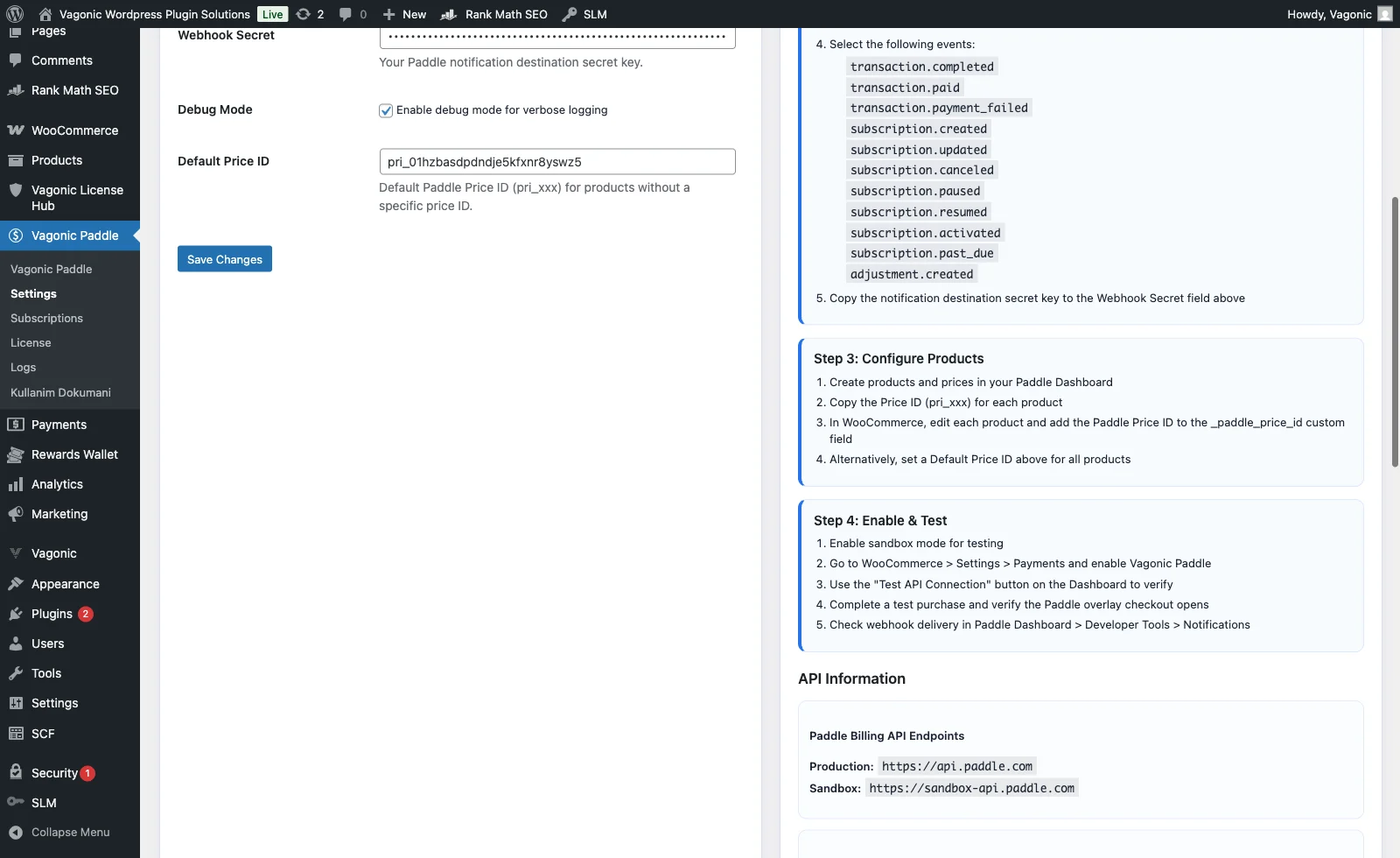Click Save Changes button
The width and height of the screenshot is (1400, 858).
coord(225,259)
